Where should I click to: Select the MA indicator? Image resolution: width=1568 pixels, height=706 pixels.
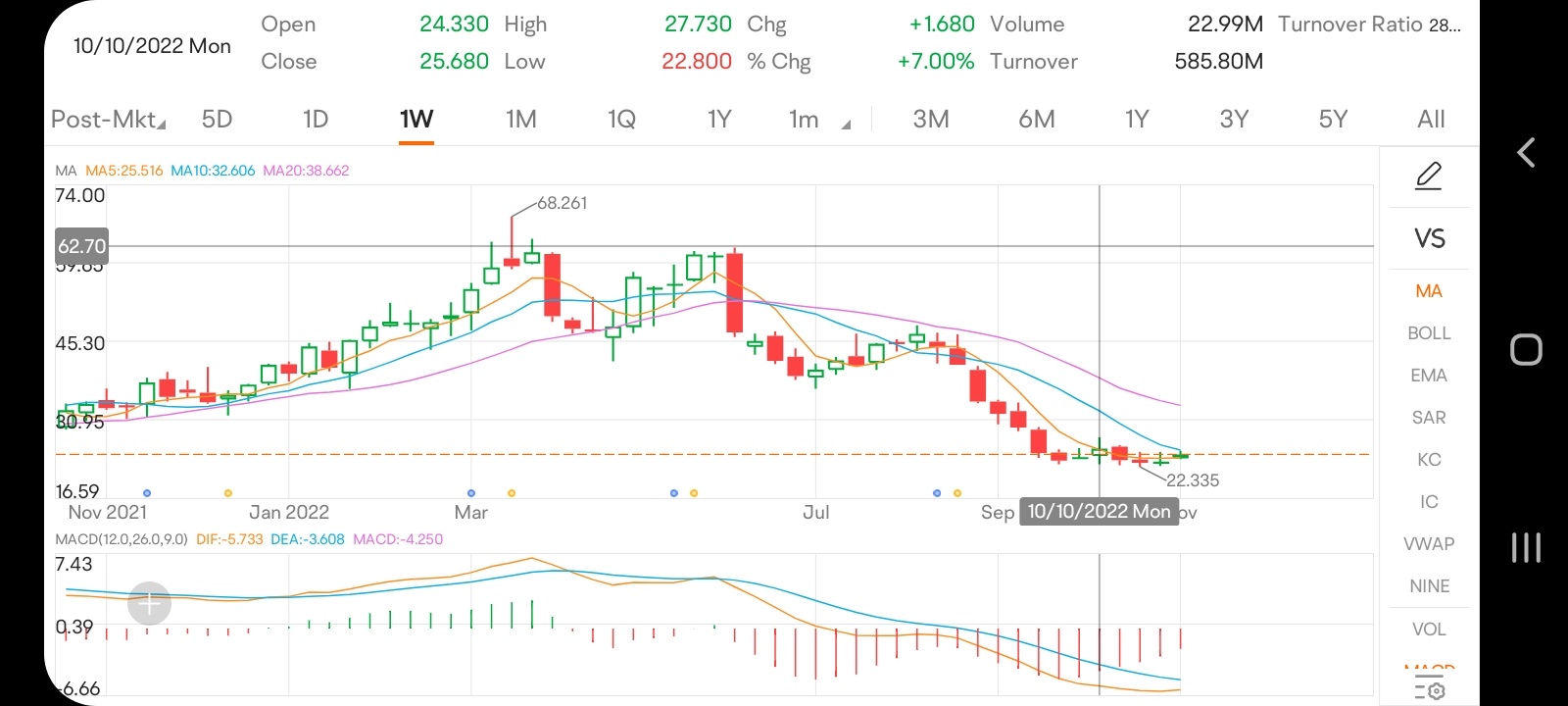tap(1429, 291)
